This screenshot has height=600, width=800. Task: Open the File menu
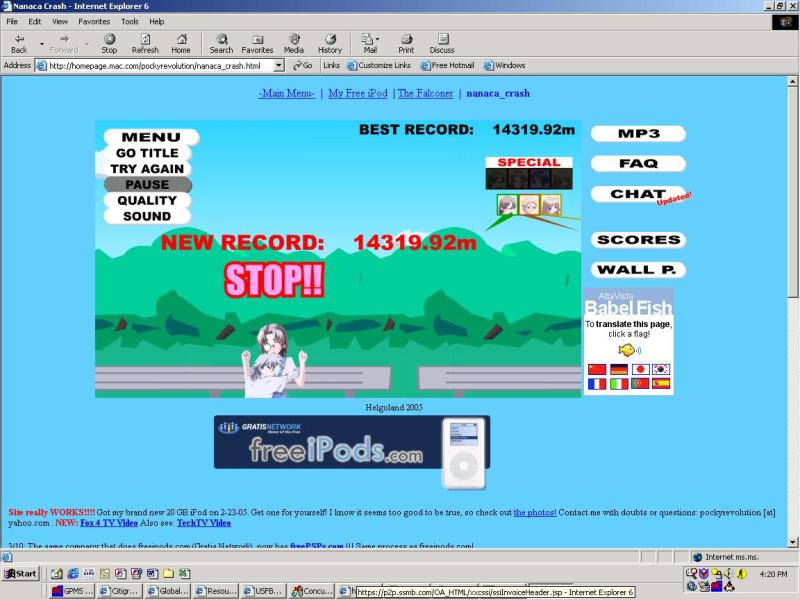click(12, 21)
